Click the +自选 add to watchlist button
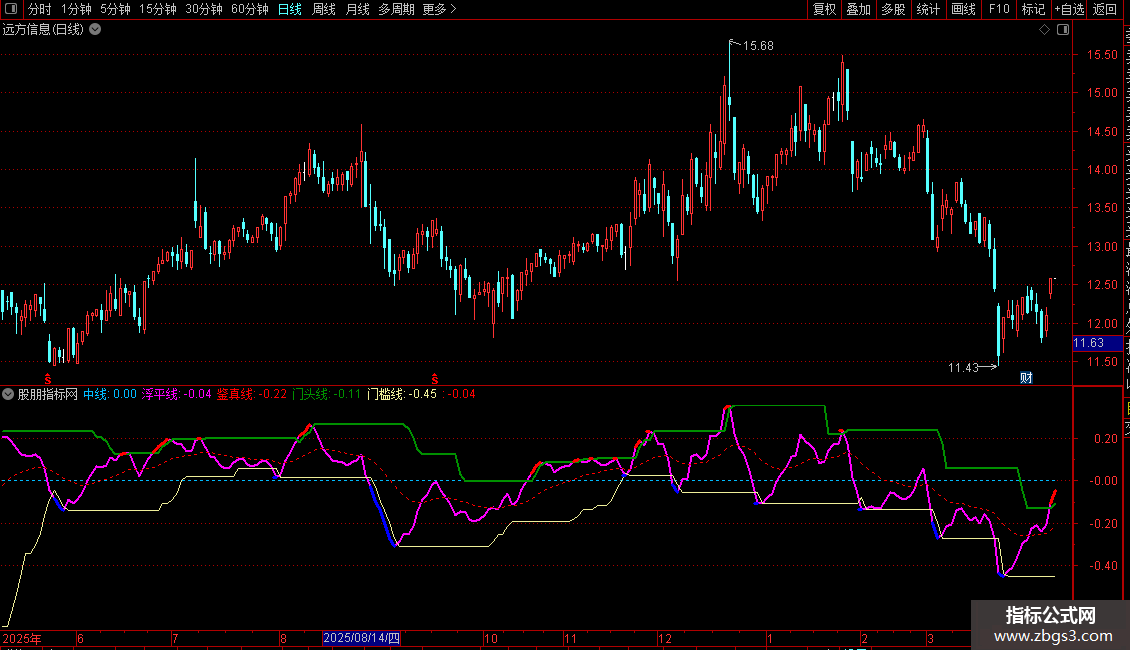The height and width of the screenshot is (650, 1130). click(1069, 10)
